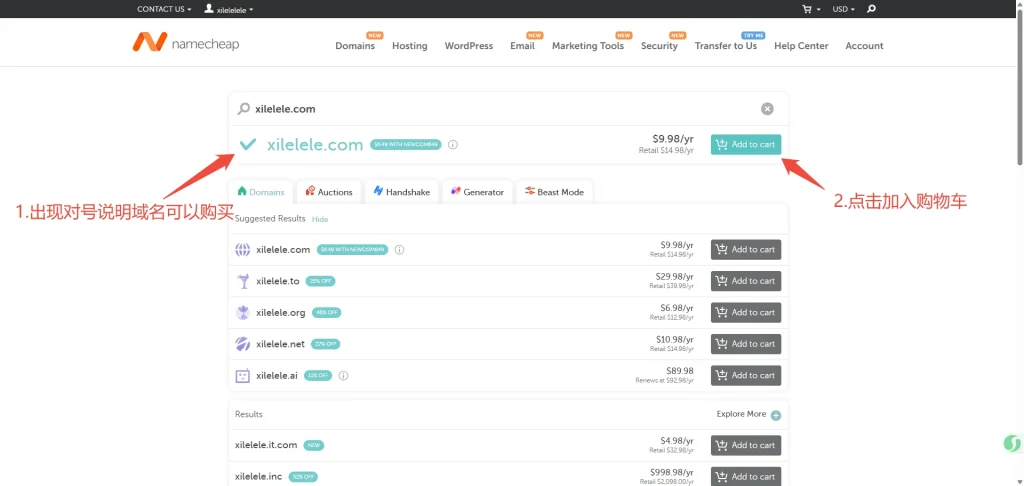Switch to the Auctions tab

[328, 192]
